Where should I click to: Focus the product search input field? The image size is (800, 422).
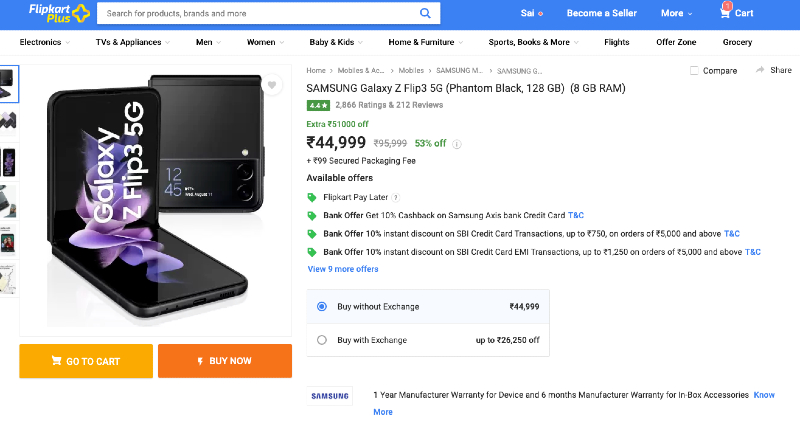260,14
